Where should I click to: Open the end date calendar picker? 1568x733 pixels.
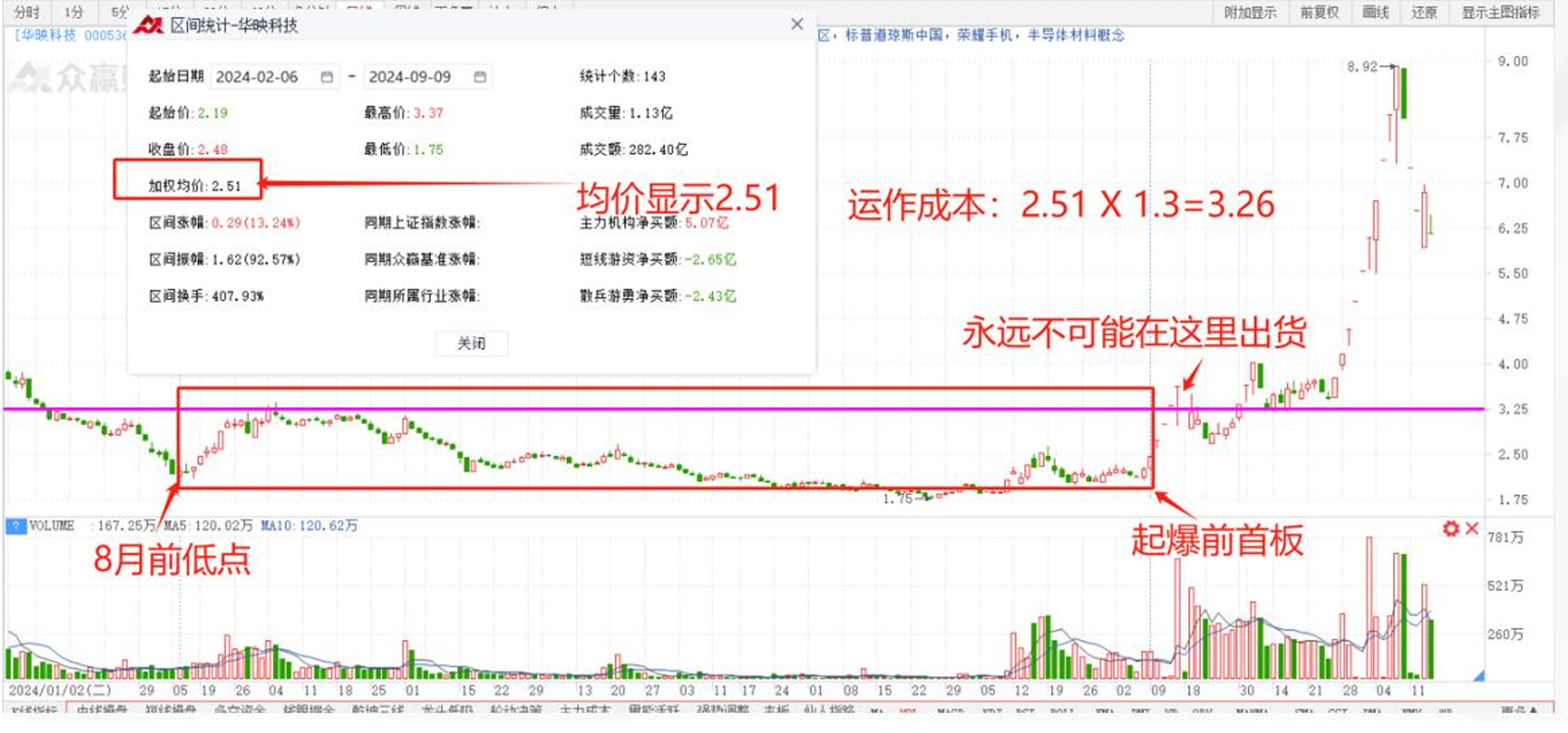tap(480, 77)
